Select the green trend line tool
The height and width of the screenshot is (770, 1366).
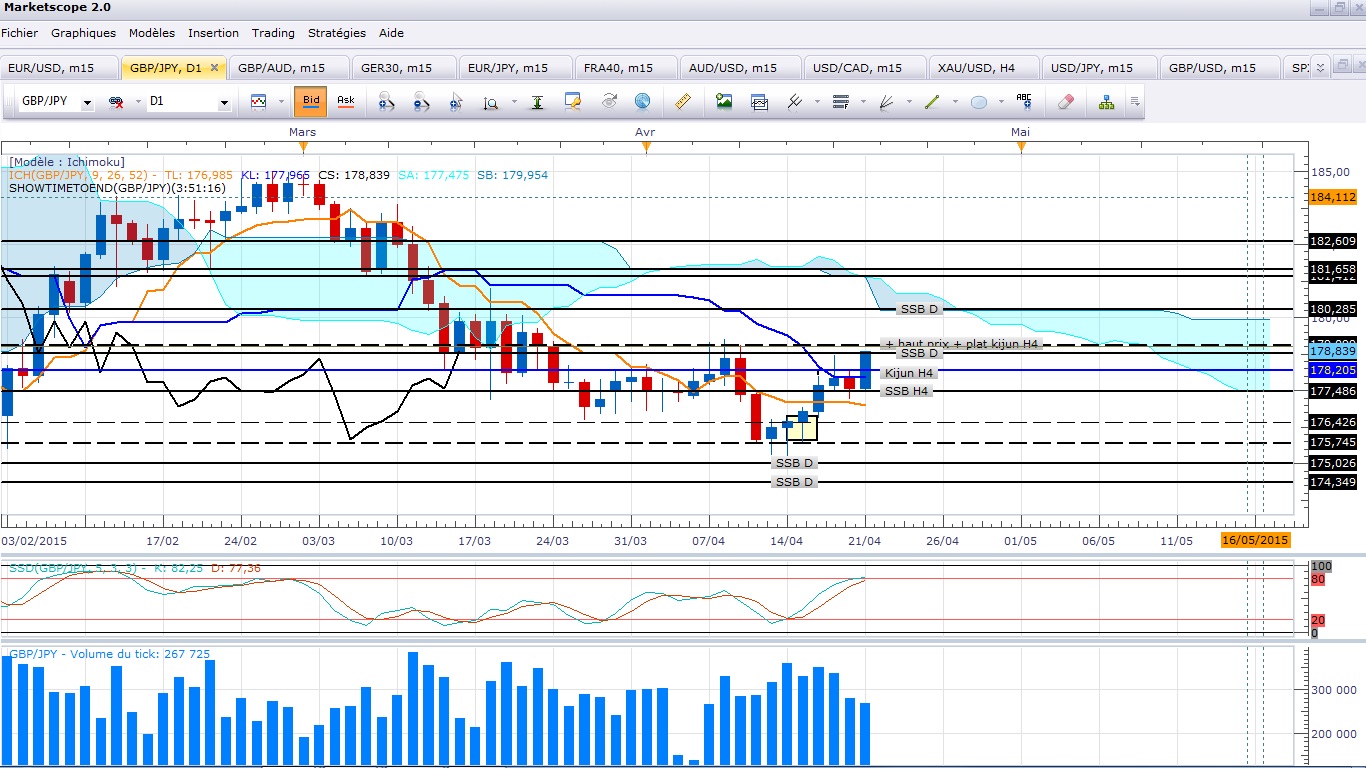point(932,102)
